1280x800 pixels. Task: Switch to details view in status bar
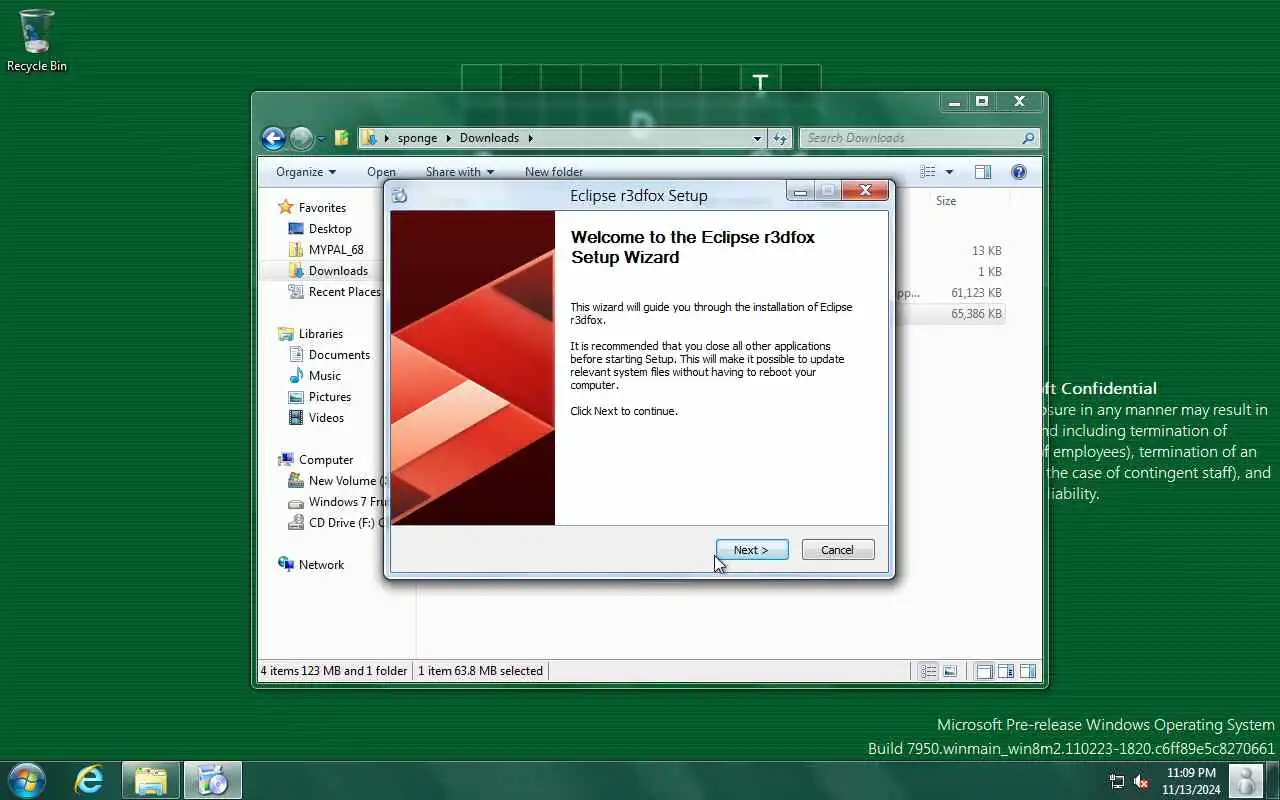pyautogui.click(x=928, y=671)
